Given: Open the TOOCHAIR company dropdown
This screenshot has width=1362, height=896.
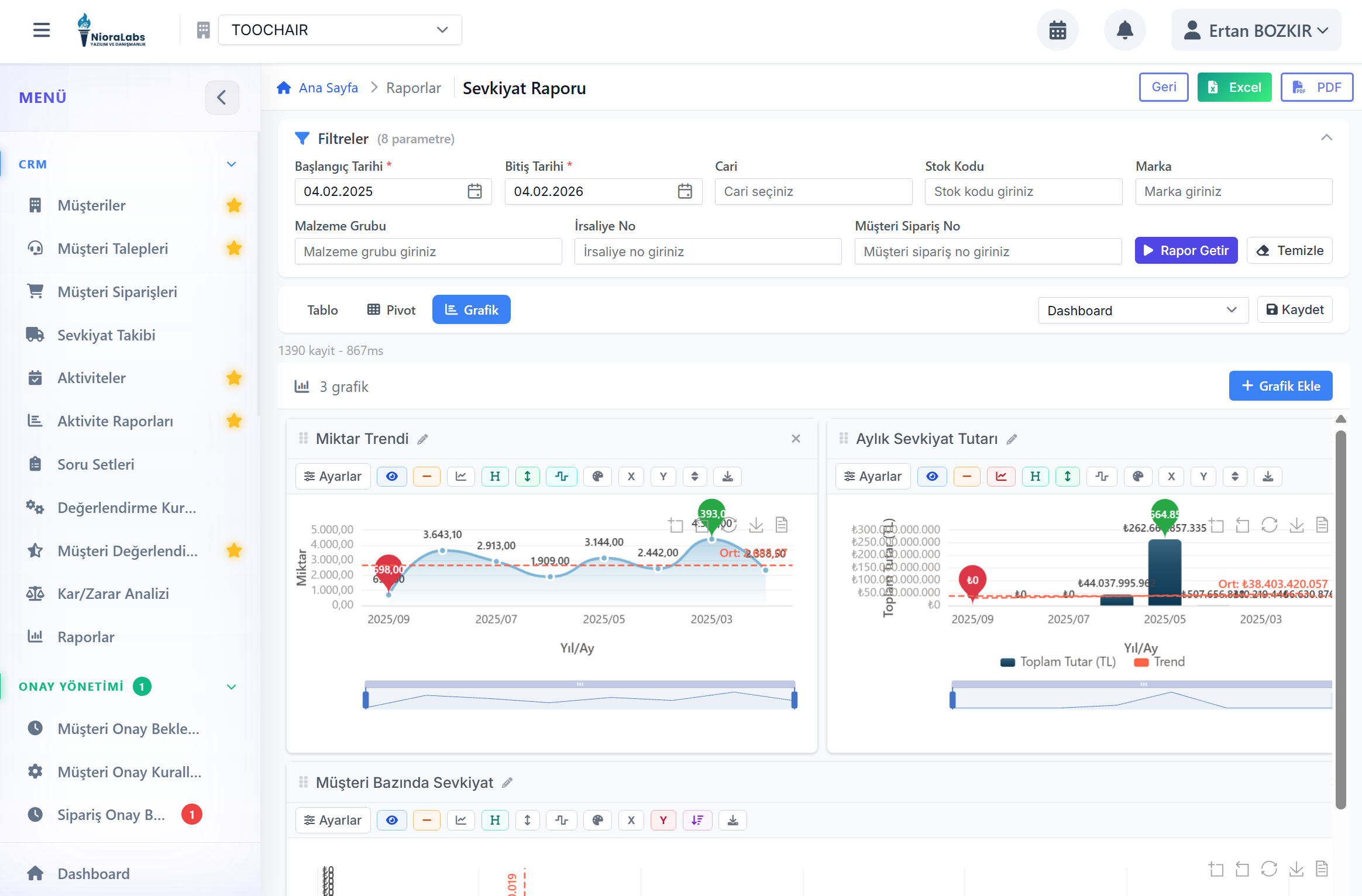Looking at the screenshot, I should pos(339,30).
